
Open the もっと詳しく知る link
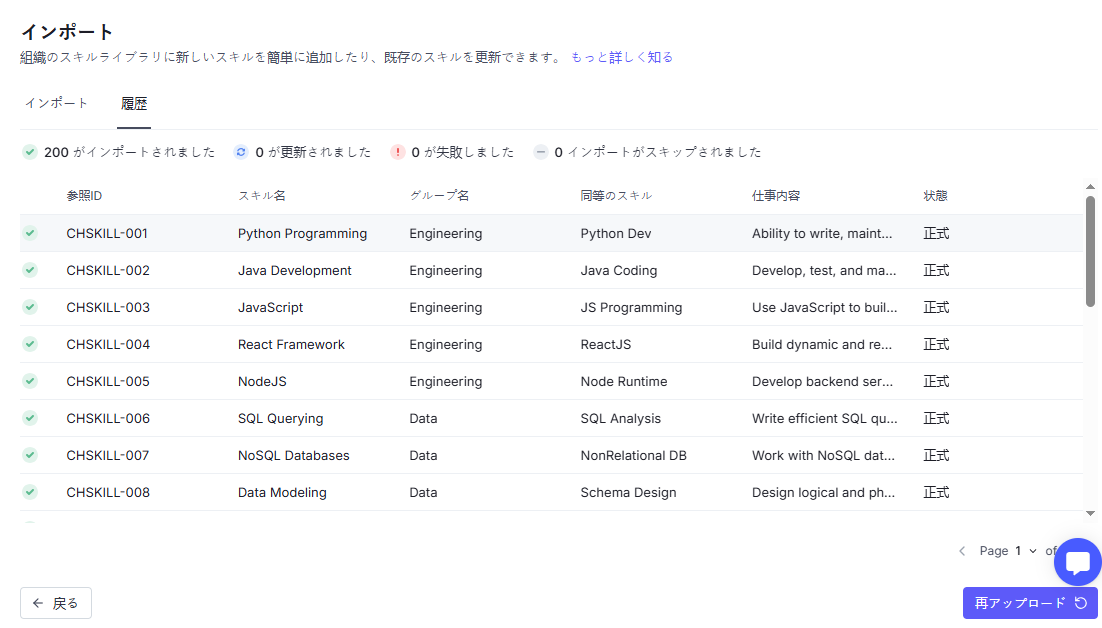[x=621, y=57]
